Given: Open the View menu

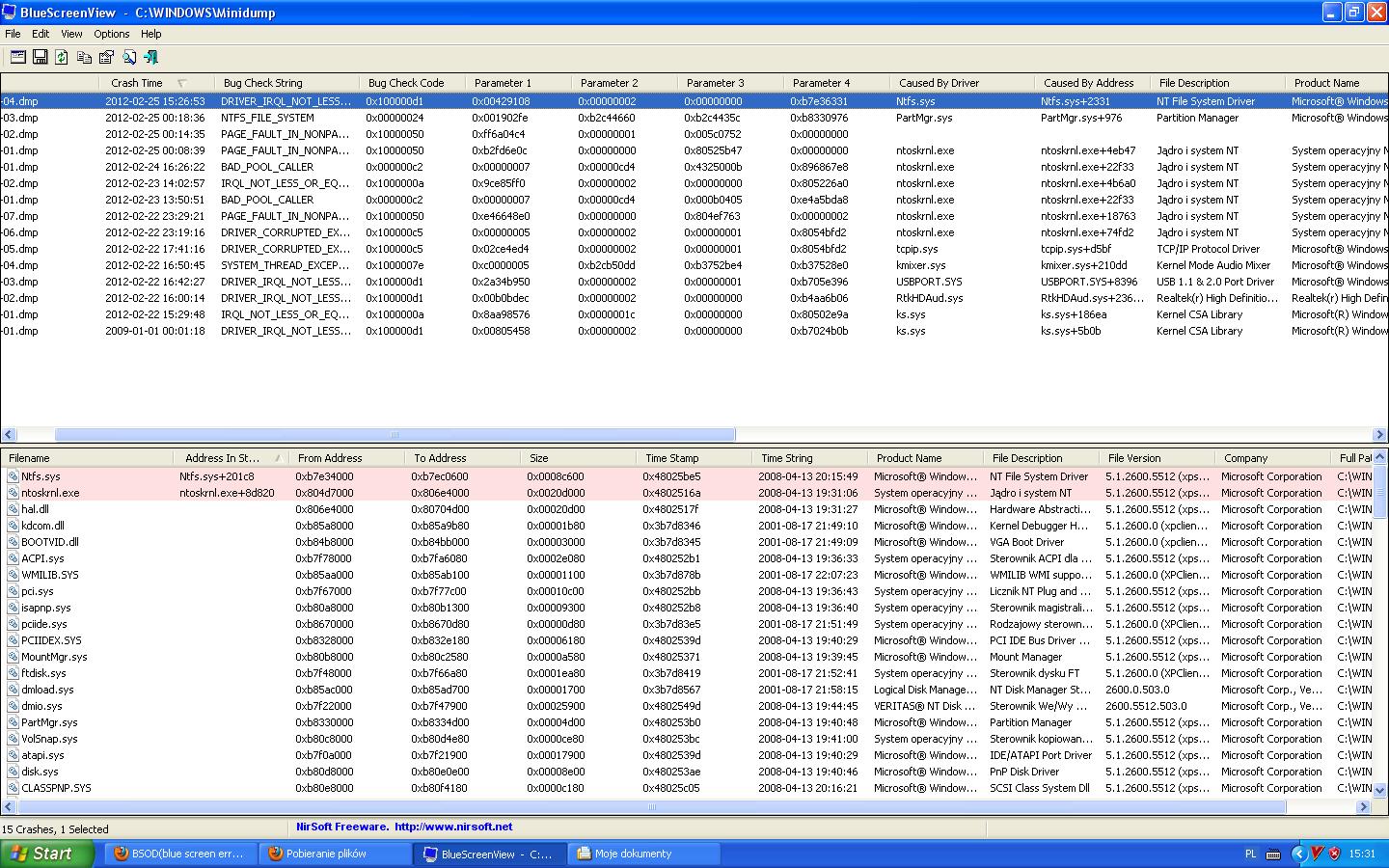Looking at the screenshot, I should pyautogui.click(x=71, y=34).
